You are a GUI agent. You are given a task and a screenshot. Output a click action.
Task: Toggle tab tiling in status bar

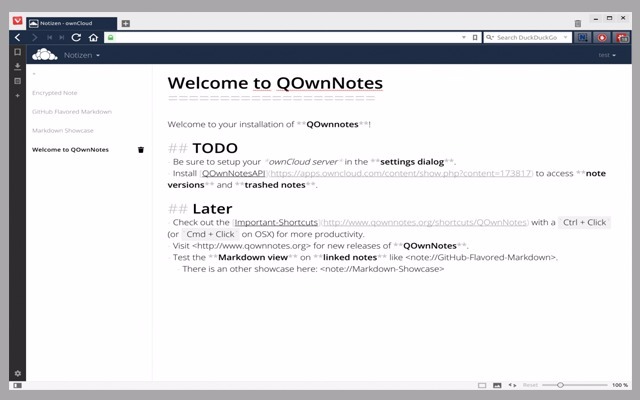[482, 385]
